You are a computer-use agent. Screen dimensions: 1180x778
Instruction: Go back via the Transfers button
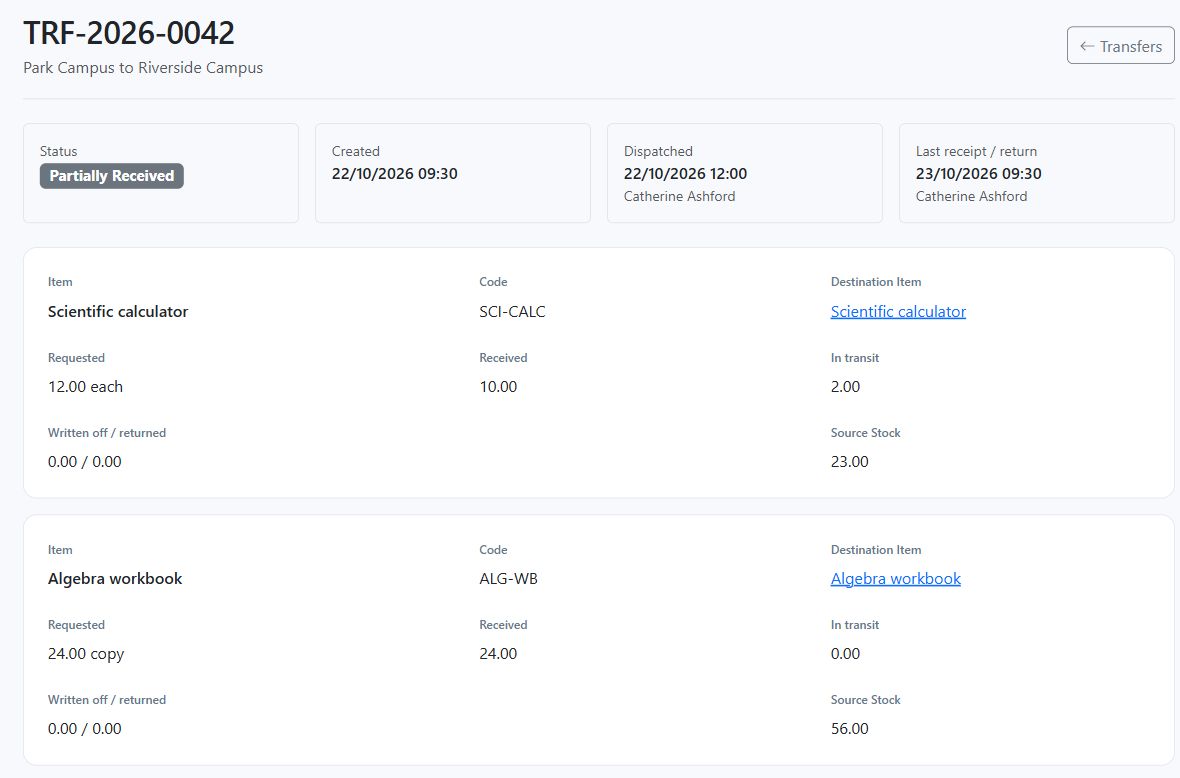pyautogui.click(x=1121, y=46)
